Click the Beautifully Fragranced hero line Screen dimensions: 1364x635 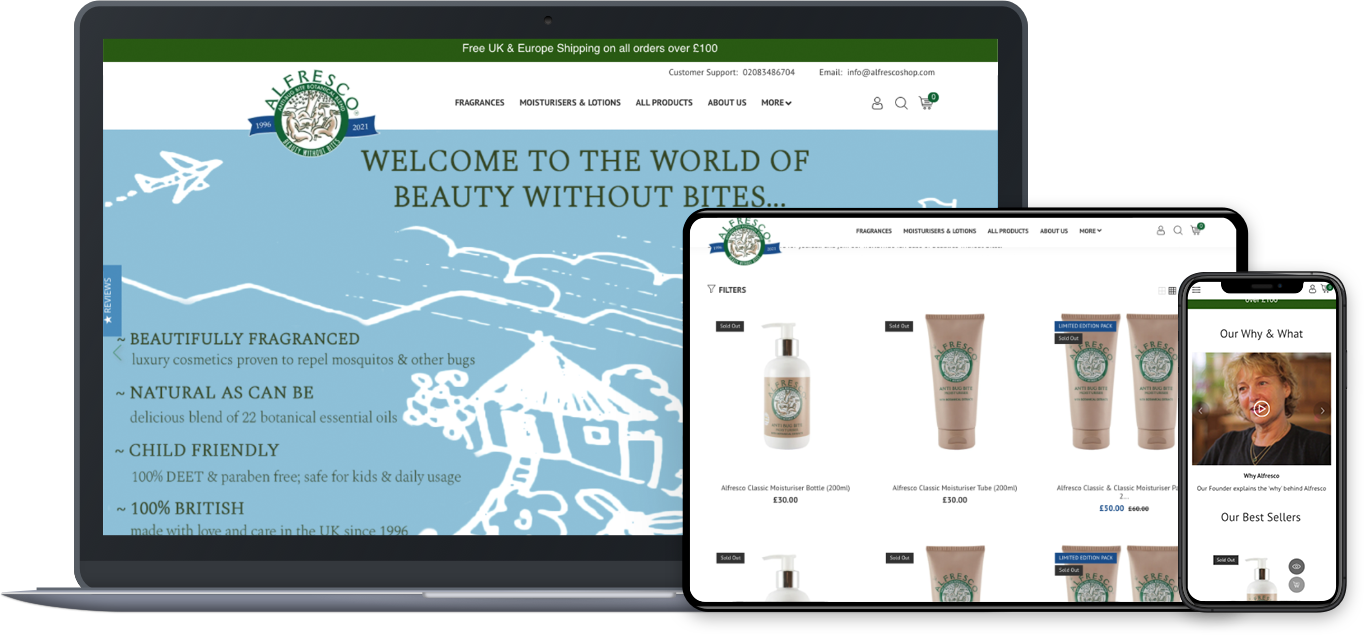(x=237, y=339)
